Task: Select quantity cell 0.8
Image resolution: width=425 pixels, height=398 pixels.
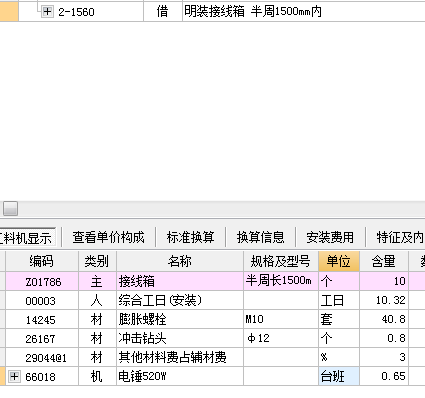Action: click(384, 338)
